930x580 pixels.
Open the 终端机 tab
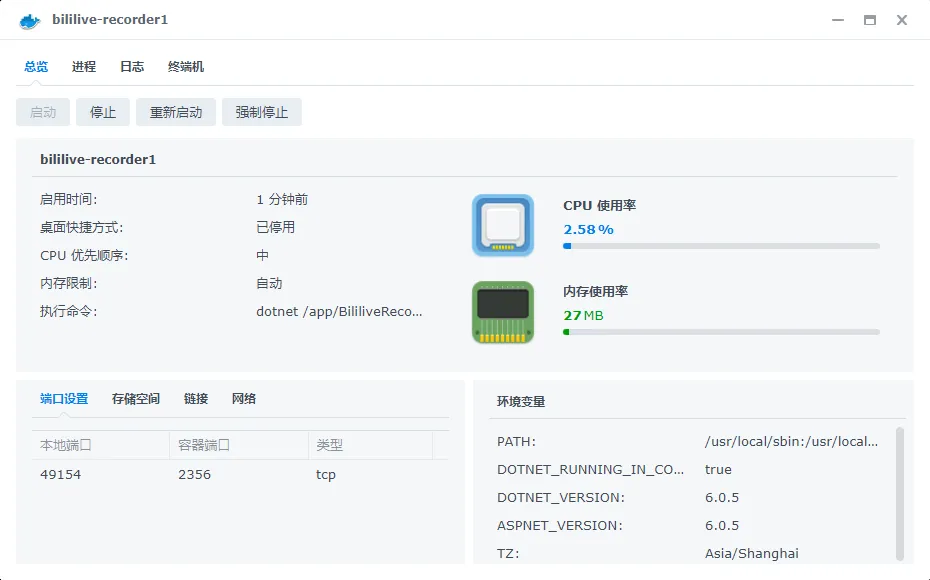tap(186, 67)
